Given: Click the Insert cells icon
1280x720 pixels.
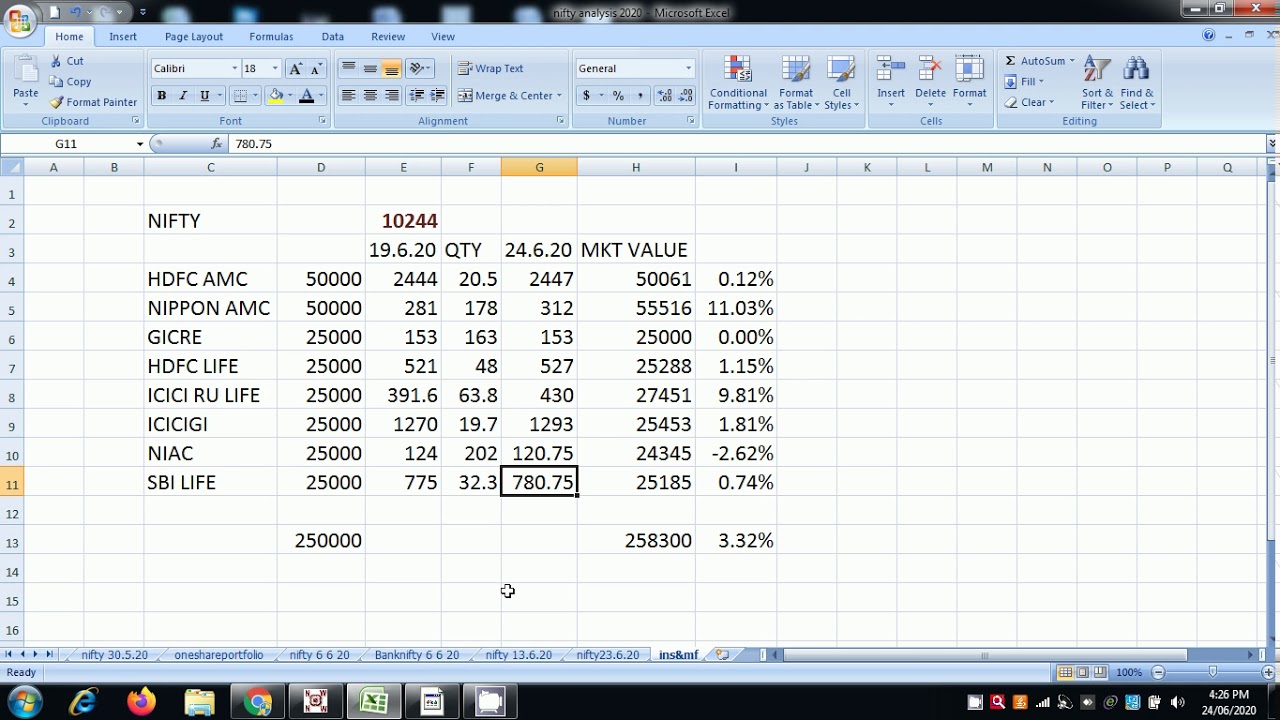Looking at the screenshot, I should click(x=890, y=70).
